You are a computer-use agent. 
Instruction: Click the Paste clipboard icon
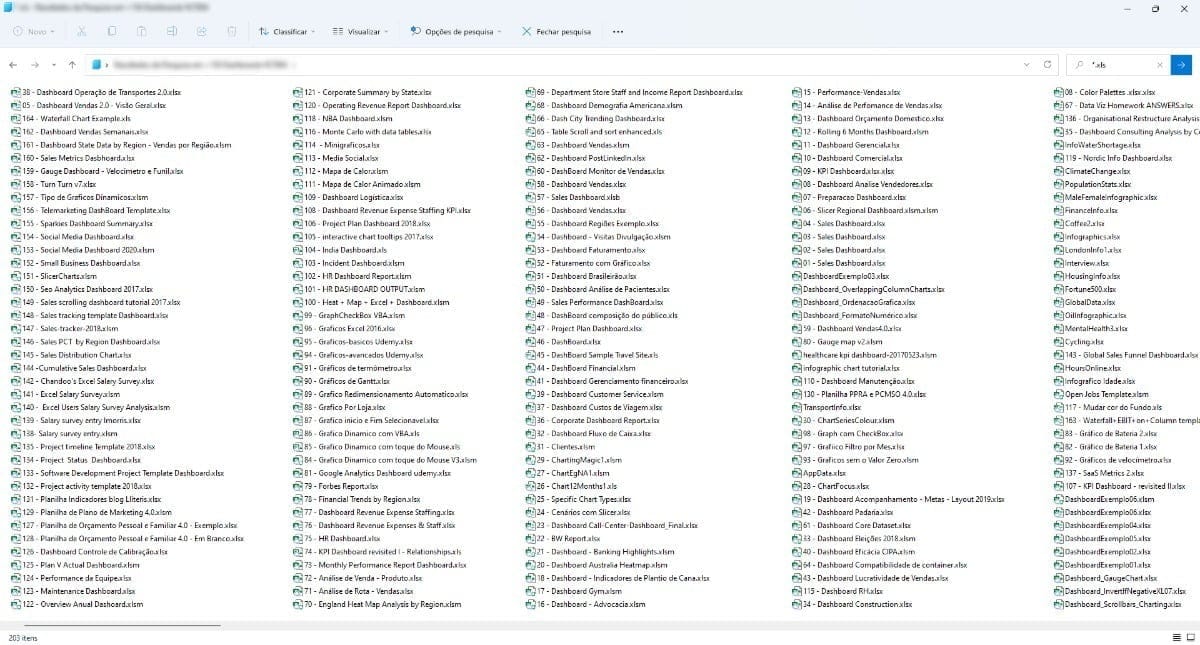click(142, 31)
